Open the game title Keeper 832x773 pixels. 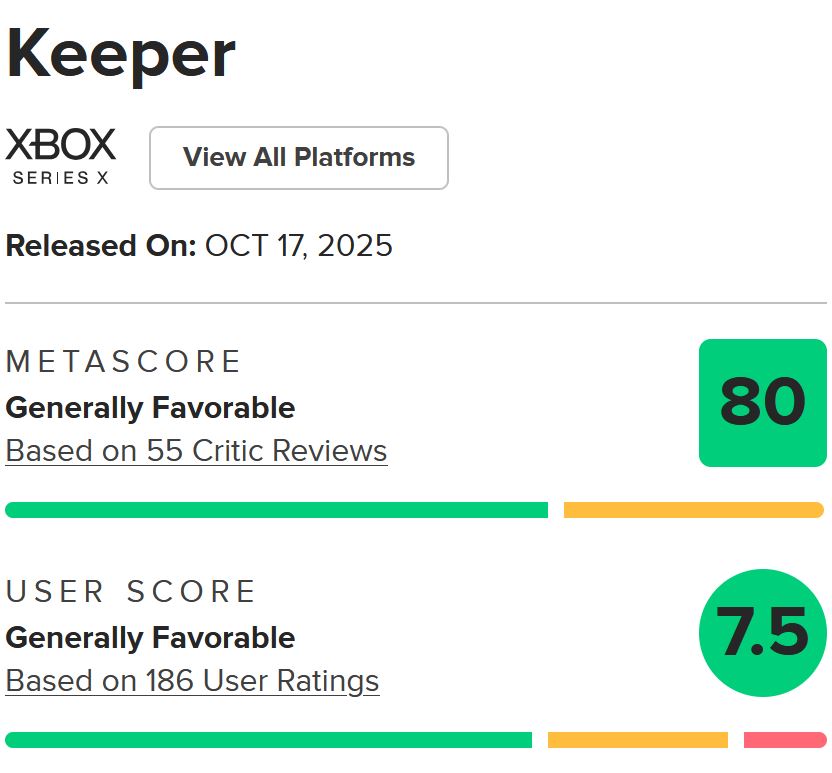tap(119, 52)
